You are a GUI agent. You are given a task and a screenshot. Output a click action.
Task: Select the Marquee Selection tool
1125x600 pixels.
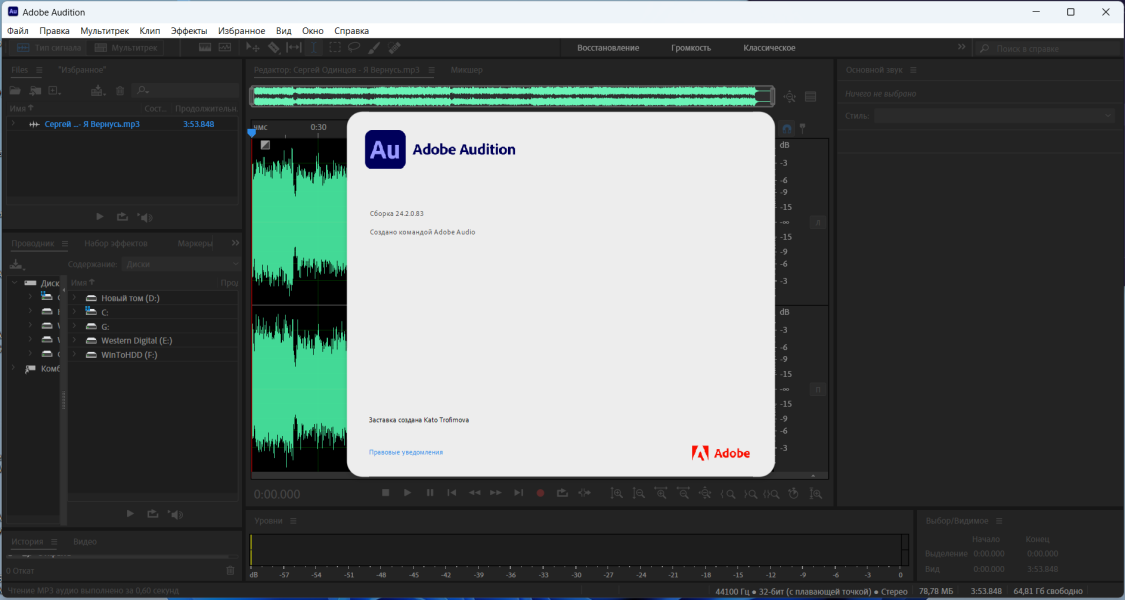pyautogui.click(x=334, y=47)
